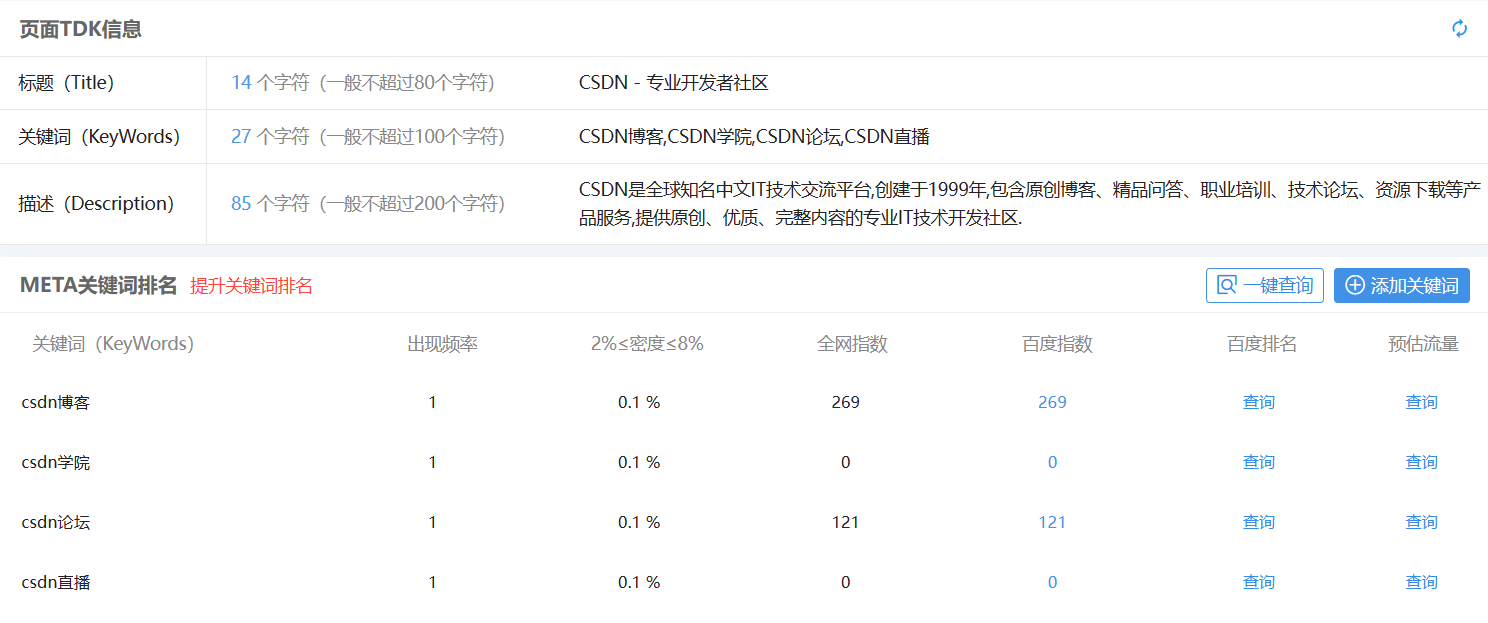Click the 14 个字符 title count
The image size is (1488, 623).
[x=363, y=83]
